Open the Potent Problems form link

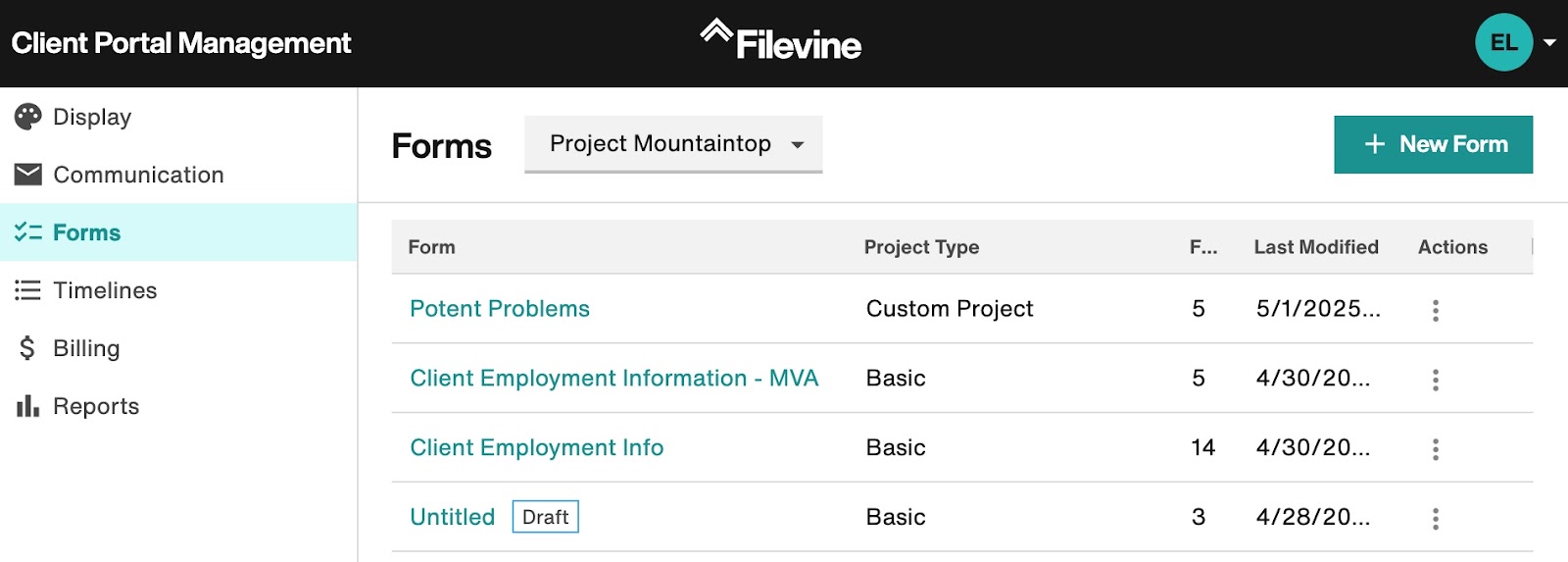point(500,309)
